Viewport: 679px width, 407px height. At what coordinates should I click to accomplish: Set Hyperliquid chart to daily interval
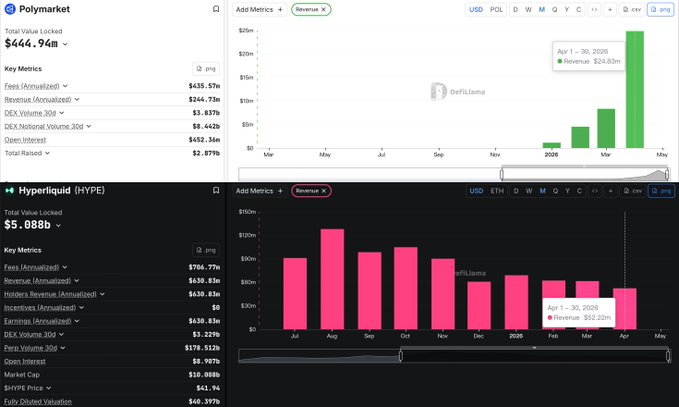(x=516, y=191)
